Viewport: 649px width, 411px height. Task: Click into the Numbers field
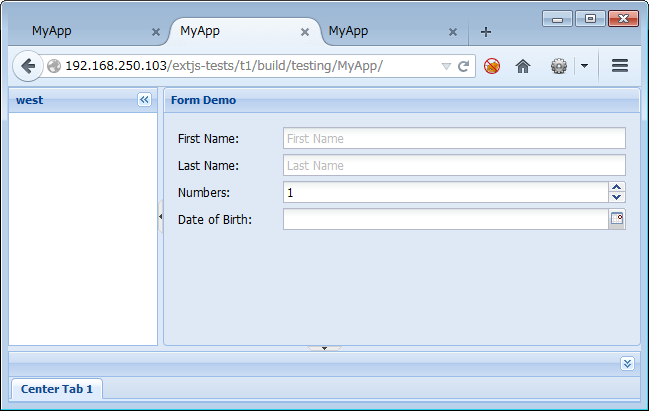[446, 192]
